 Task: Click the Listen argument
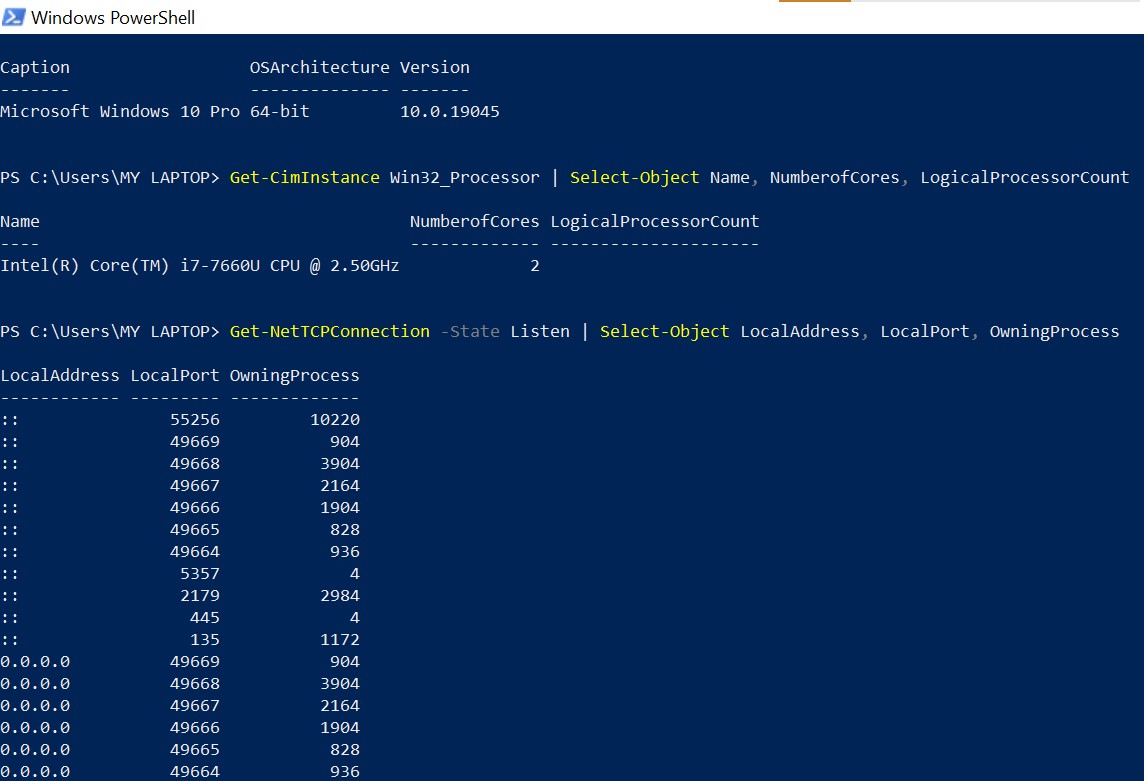540,331
